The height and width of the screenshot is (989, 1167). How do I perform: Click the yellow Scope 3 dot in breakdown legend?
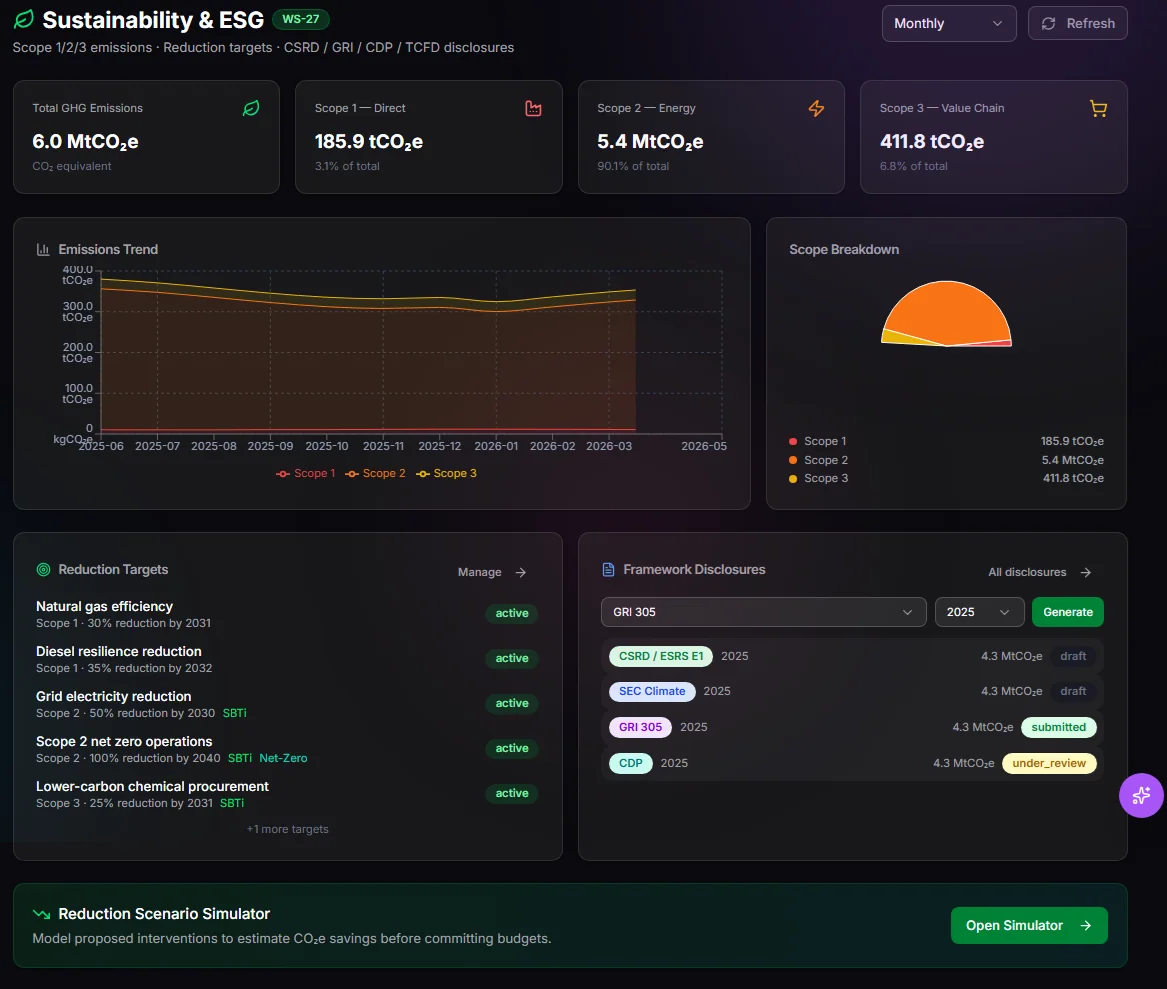[793, 479]
